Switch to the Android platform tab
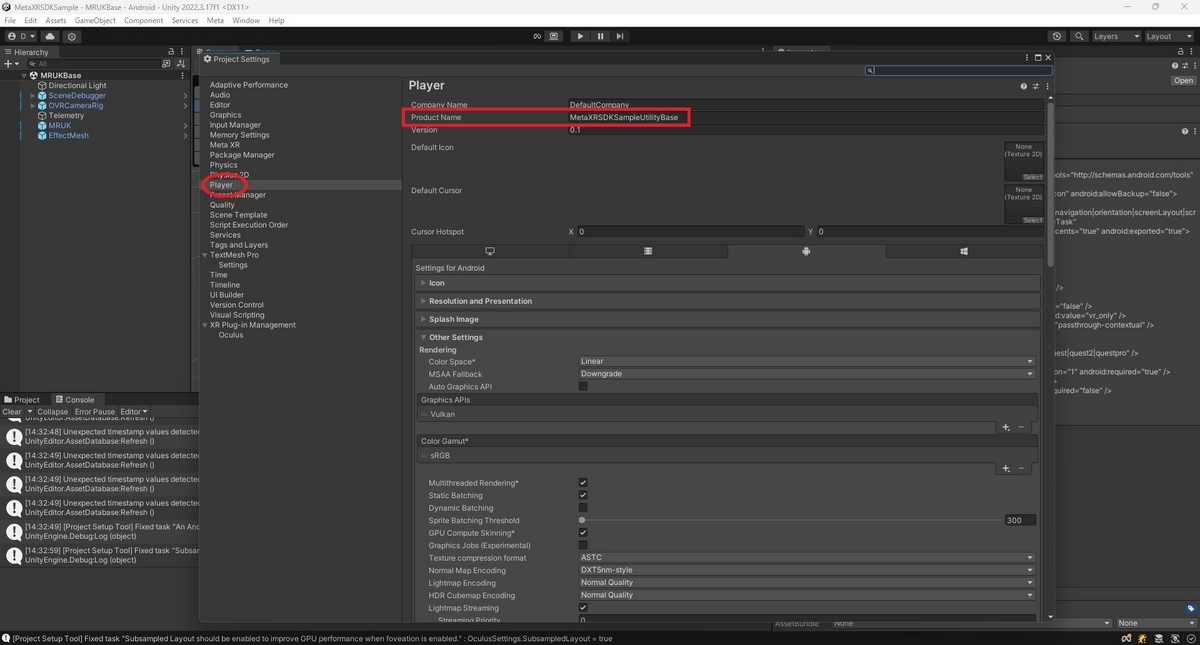Screen dimensions: 1200x645 pyautogui.click(x=806, y=251)
